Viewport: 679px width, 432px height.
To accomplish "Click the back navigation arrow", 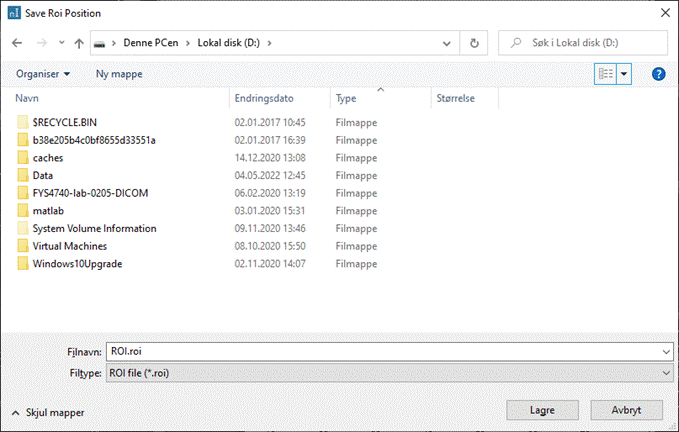I will [17, 44].
